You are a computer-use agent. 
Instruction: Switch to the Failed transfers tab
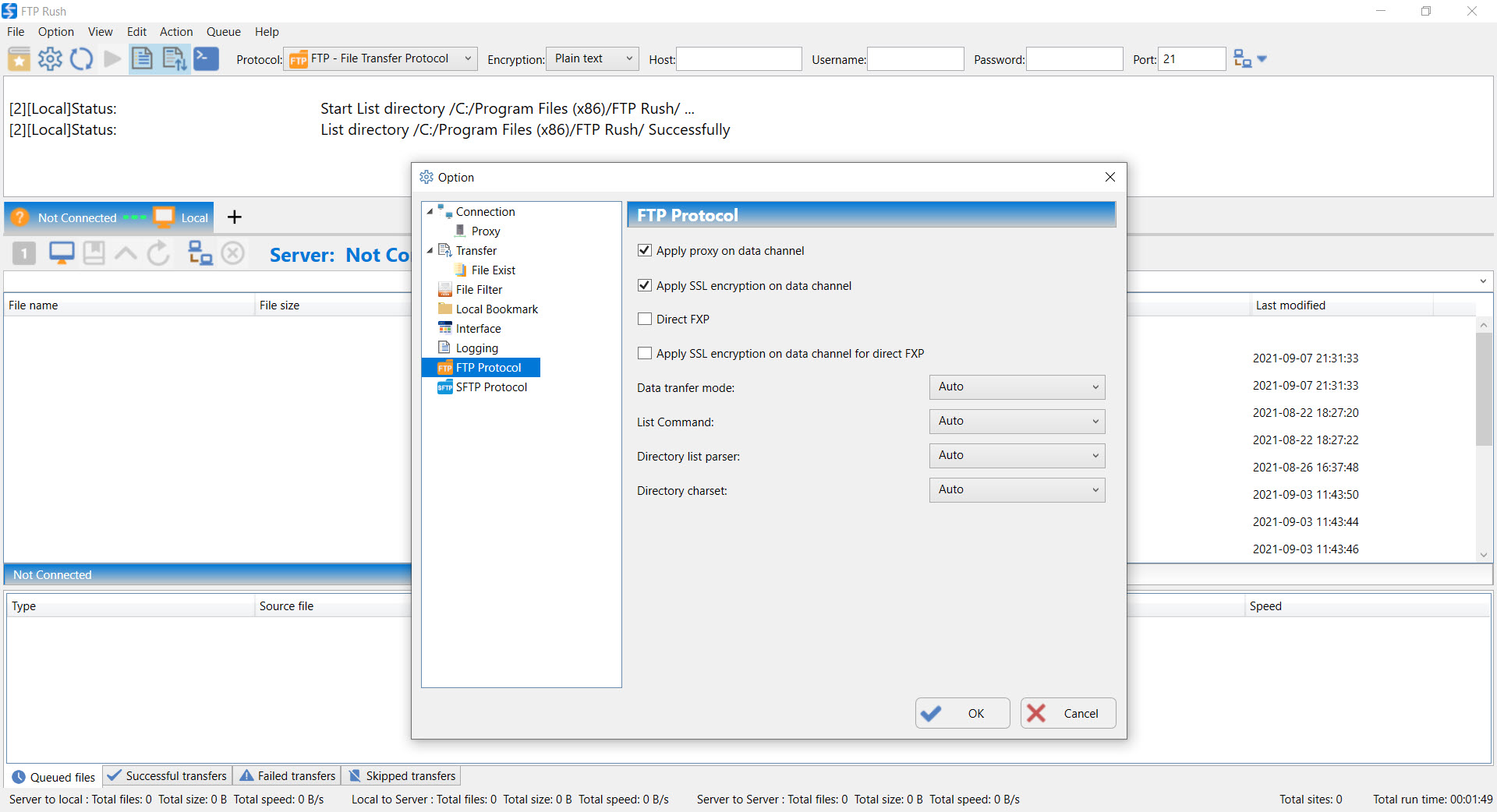pyautogui.click(x=288, y=776)
